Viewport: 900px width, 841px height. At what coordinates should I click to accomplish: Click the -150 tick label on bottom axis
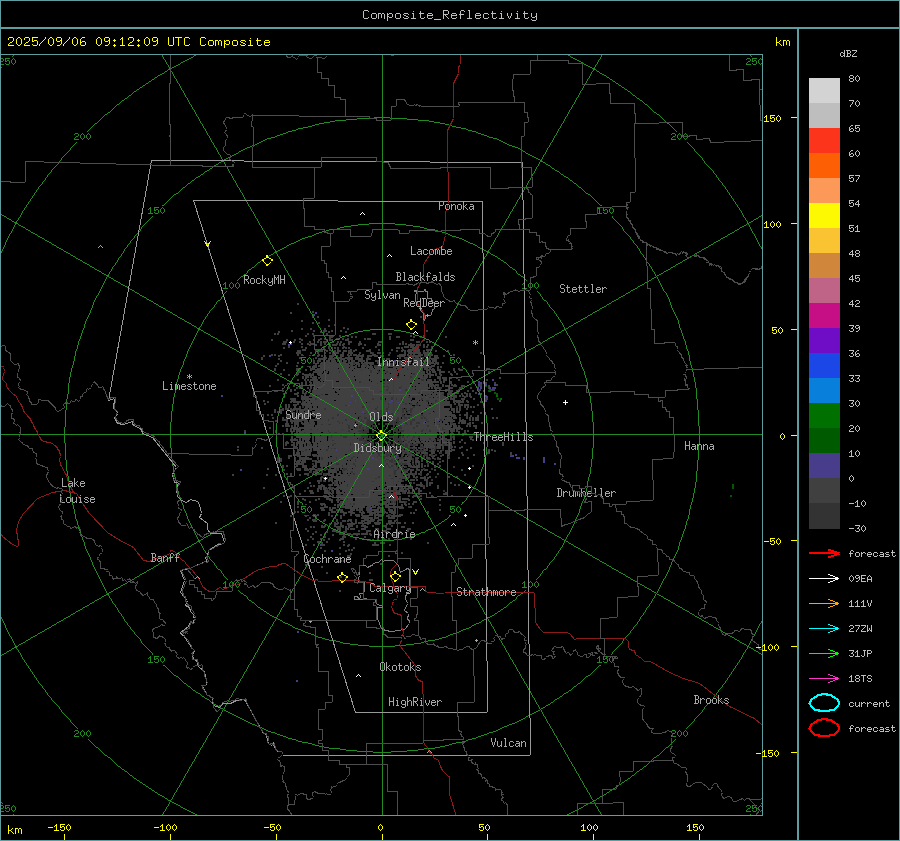pos(59,827)
